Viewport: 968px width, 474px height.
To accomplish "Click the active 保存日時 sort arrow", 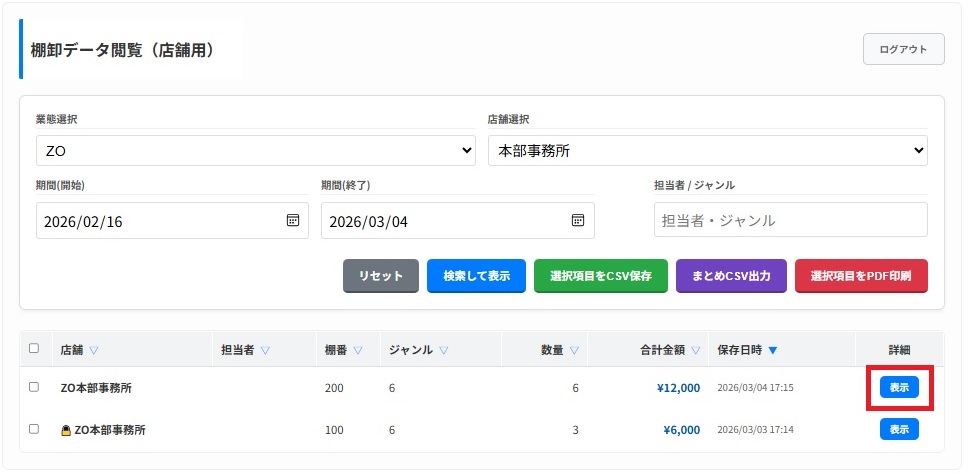I will [x=773, y=350].
